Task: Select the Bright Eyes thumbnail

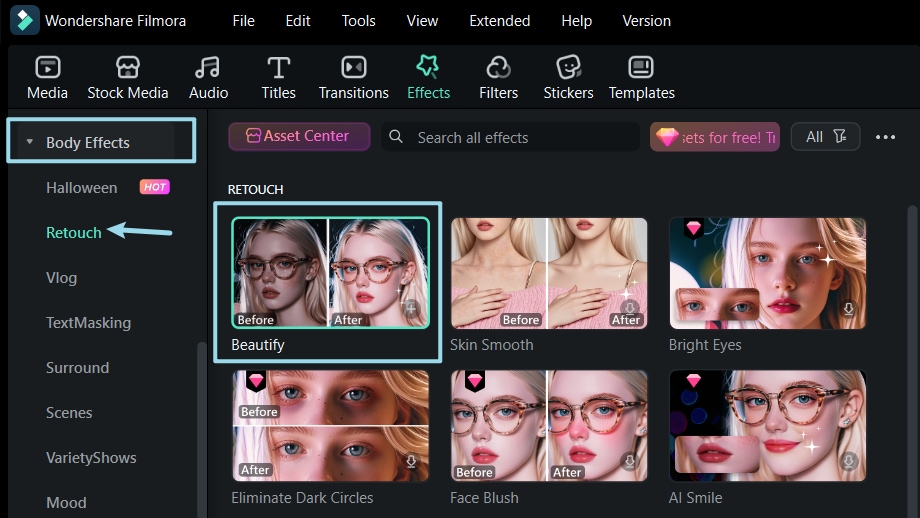Action: (767, 273)
